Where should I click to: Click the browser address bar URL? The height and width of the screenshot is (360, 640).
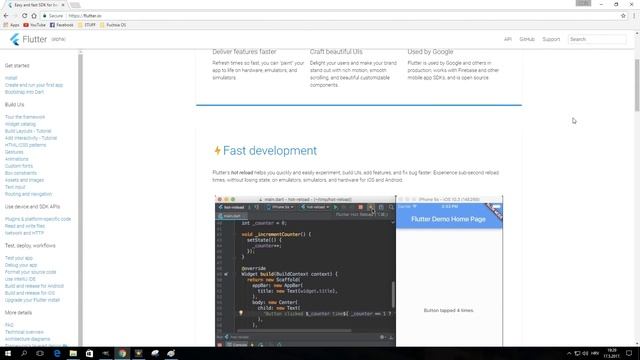pyautogui.click(x=85, y=16)
